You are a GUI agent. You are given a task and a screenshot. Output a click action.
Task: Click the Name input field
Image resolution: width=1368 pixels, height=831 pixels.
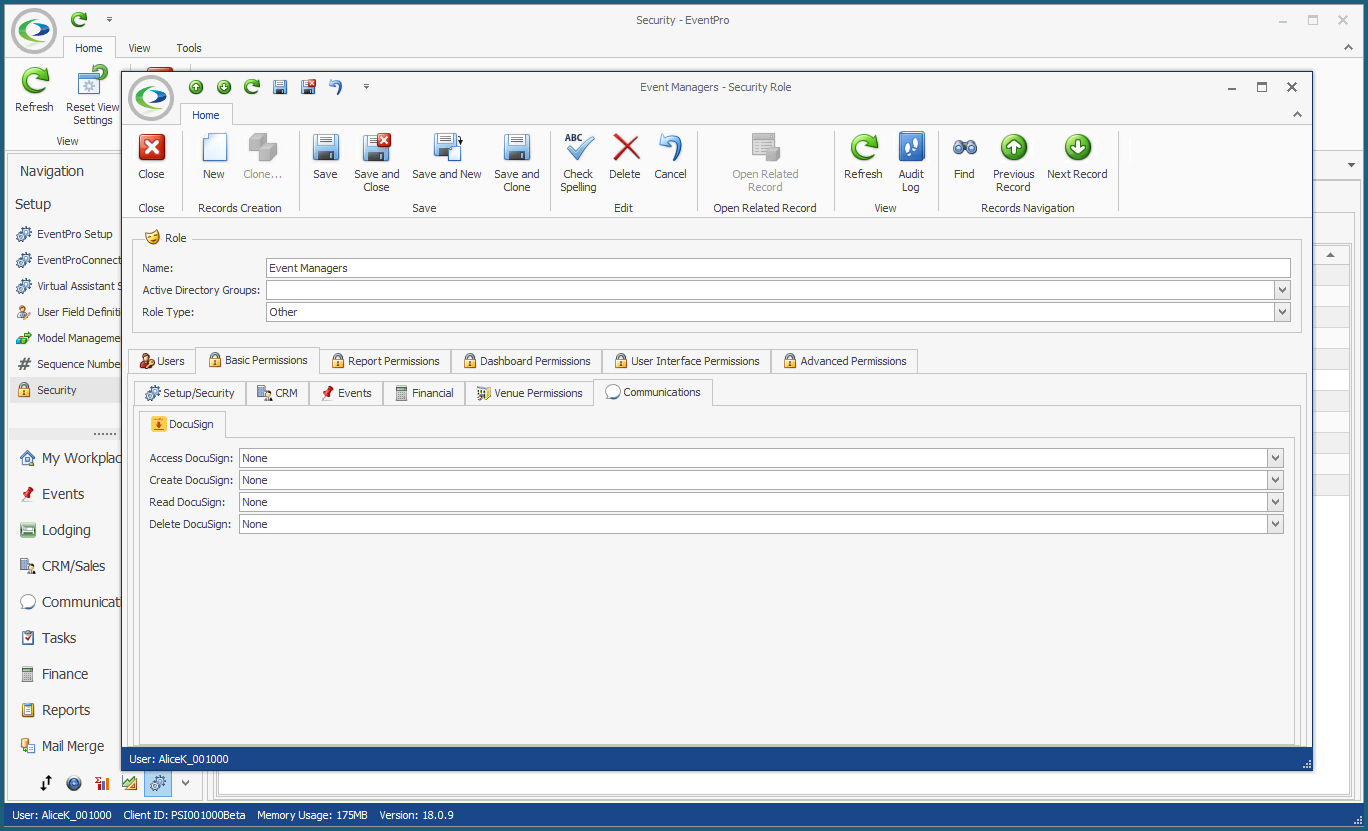(778, 268)
